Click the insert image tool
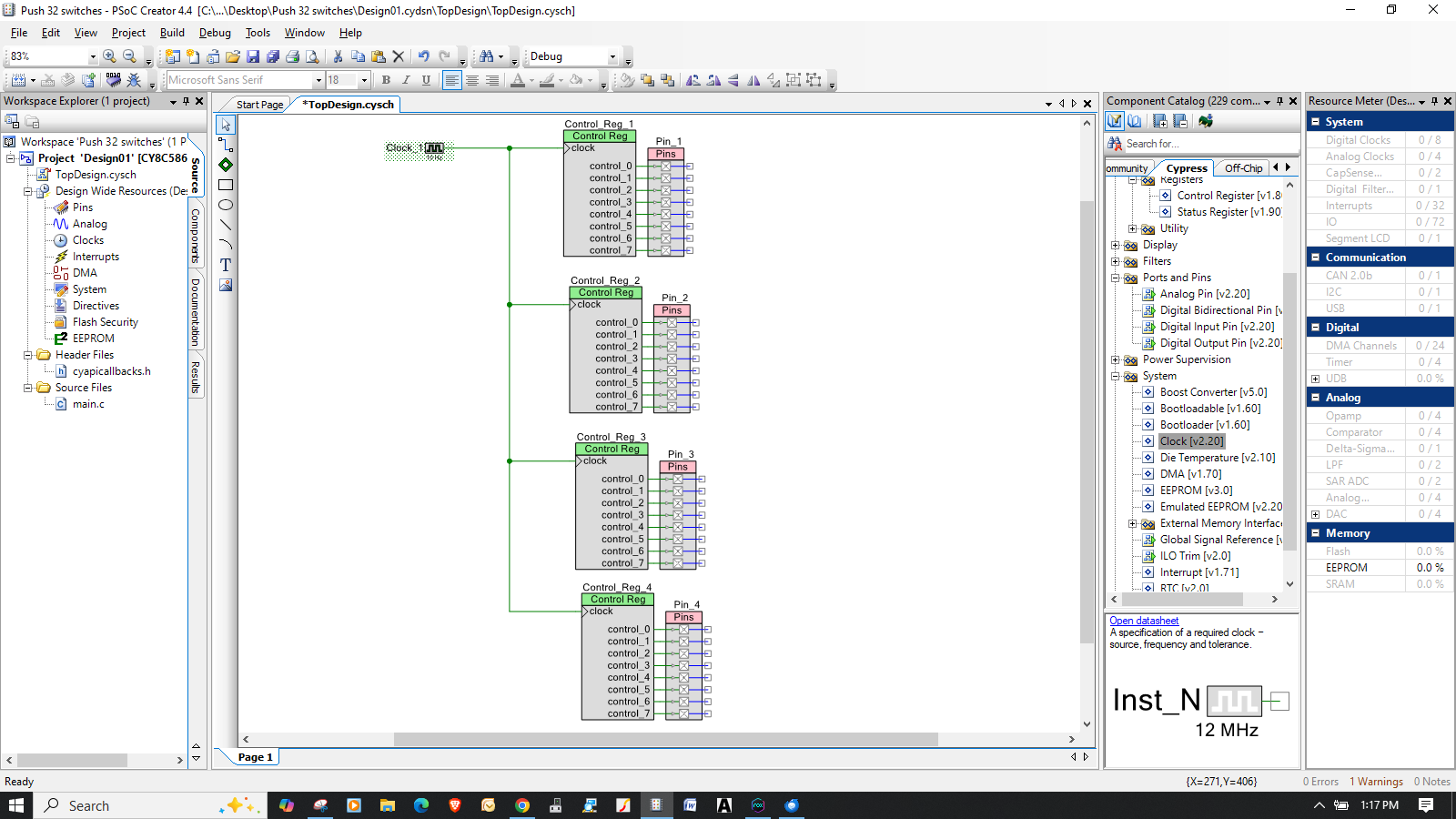Image resolution: width=1456 pixels, height=819 pixels. click(x=226, y=285)
